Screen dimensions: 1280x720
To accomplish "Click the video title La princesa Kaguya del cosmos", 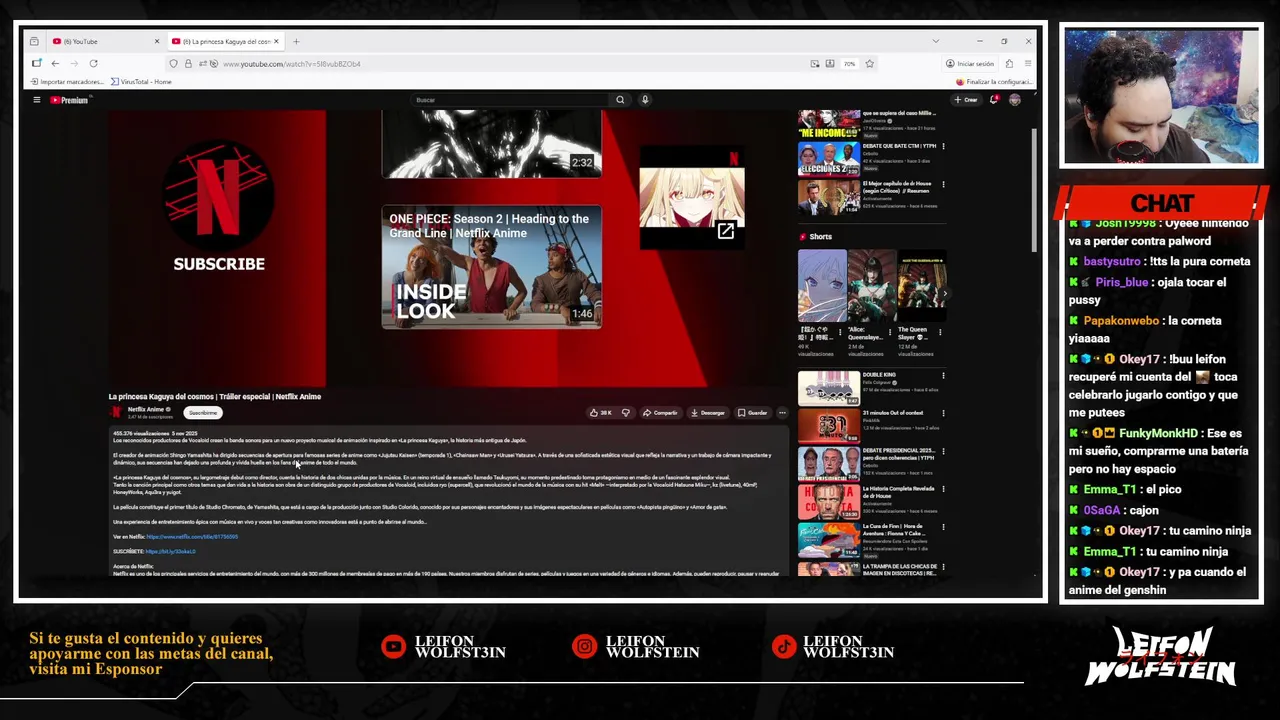I will tap(215, 397).
